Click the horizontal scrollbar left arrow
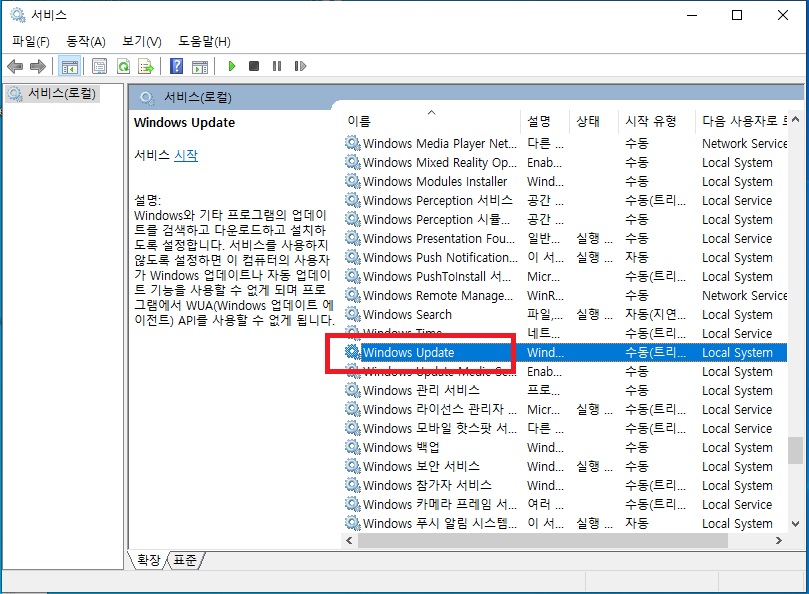 click(x=349, y=540)
